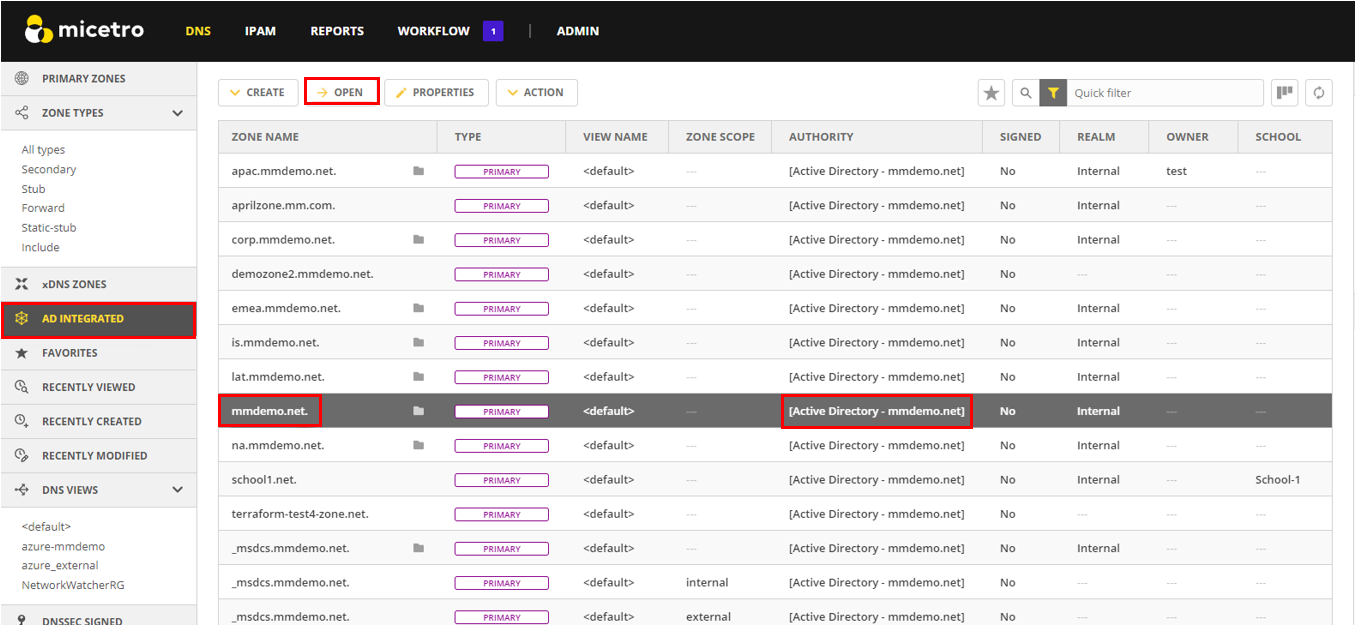Open the column configuration icon
1355x642 pixels.
[x=1284, y=93]
